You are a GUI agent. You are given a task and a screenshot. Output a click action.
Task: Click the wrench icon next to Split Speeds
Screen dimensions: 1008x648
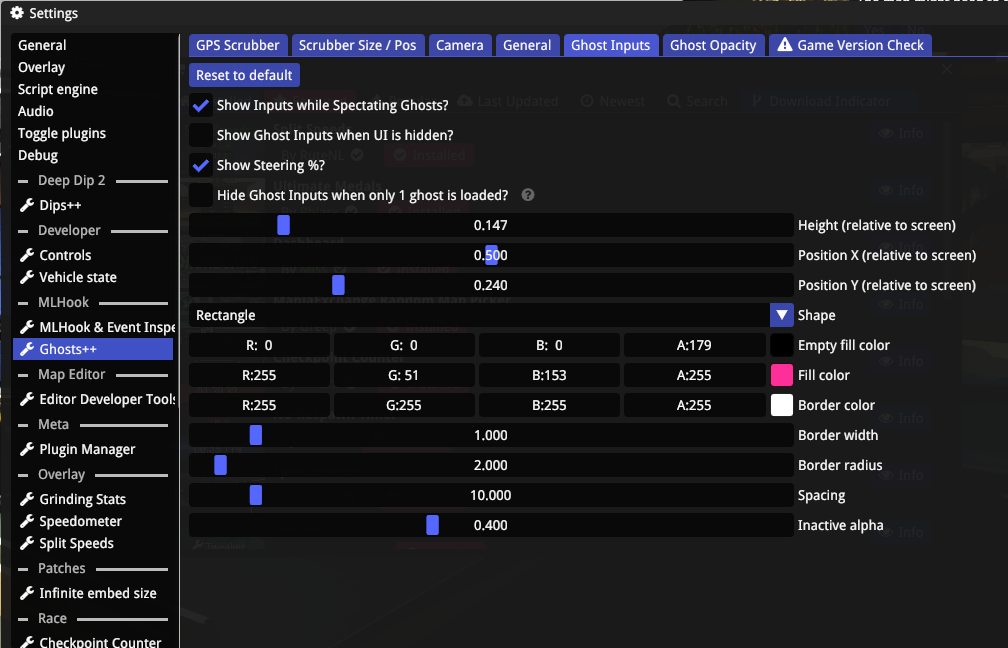click(27, 543)
